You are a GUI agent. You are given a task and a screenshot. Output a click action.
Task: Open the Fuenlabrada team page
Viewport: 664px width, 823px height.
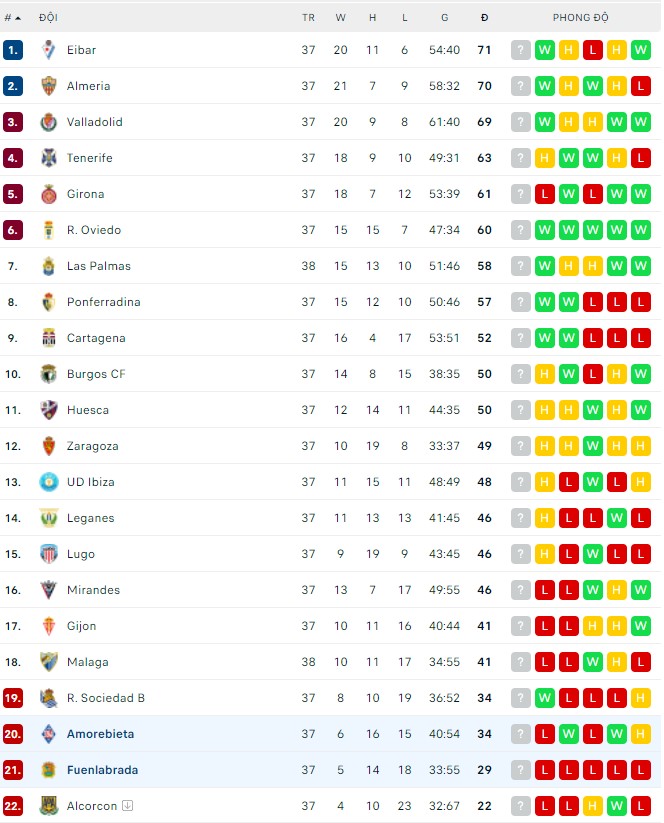coord(102,770)
